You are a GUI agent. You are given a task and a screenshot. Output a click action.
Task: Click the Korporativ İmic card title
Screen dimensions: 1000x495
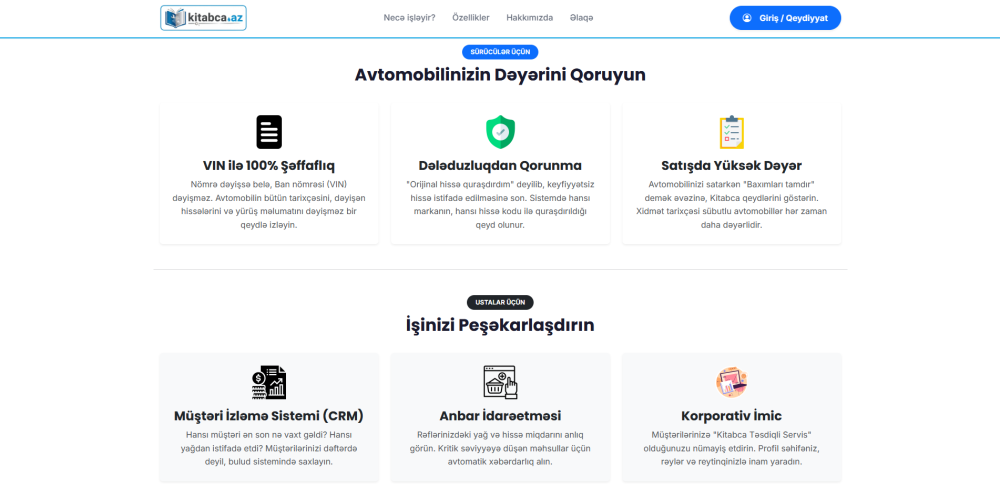click(732, 416)
